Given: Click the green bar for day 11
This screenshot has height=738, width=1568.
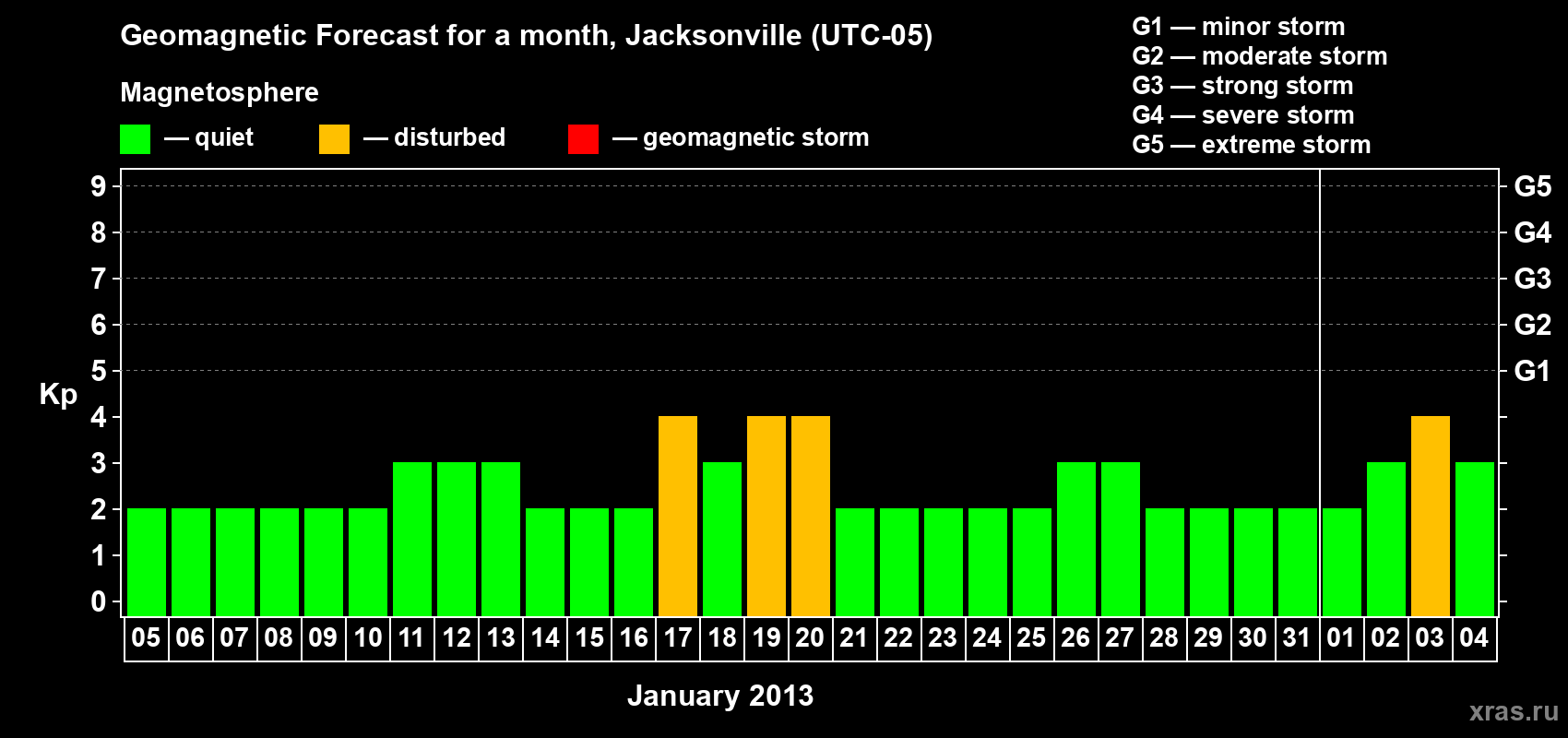Looking at the screenshot, I should [x=412, y=539].
